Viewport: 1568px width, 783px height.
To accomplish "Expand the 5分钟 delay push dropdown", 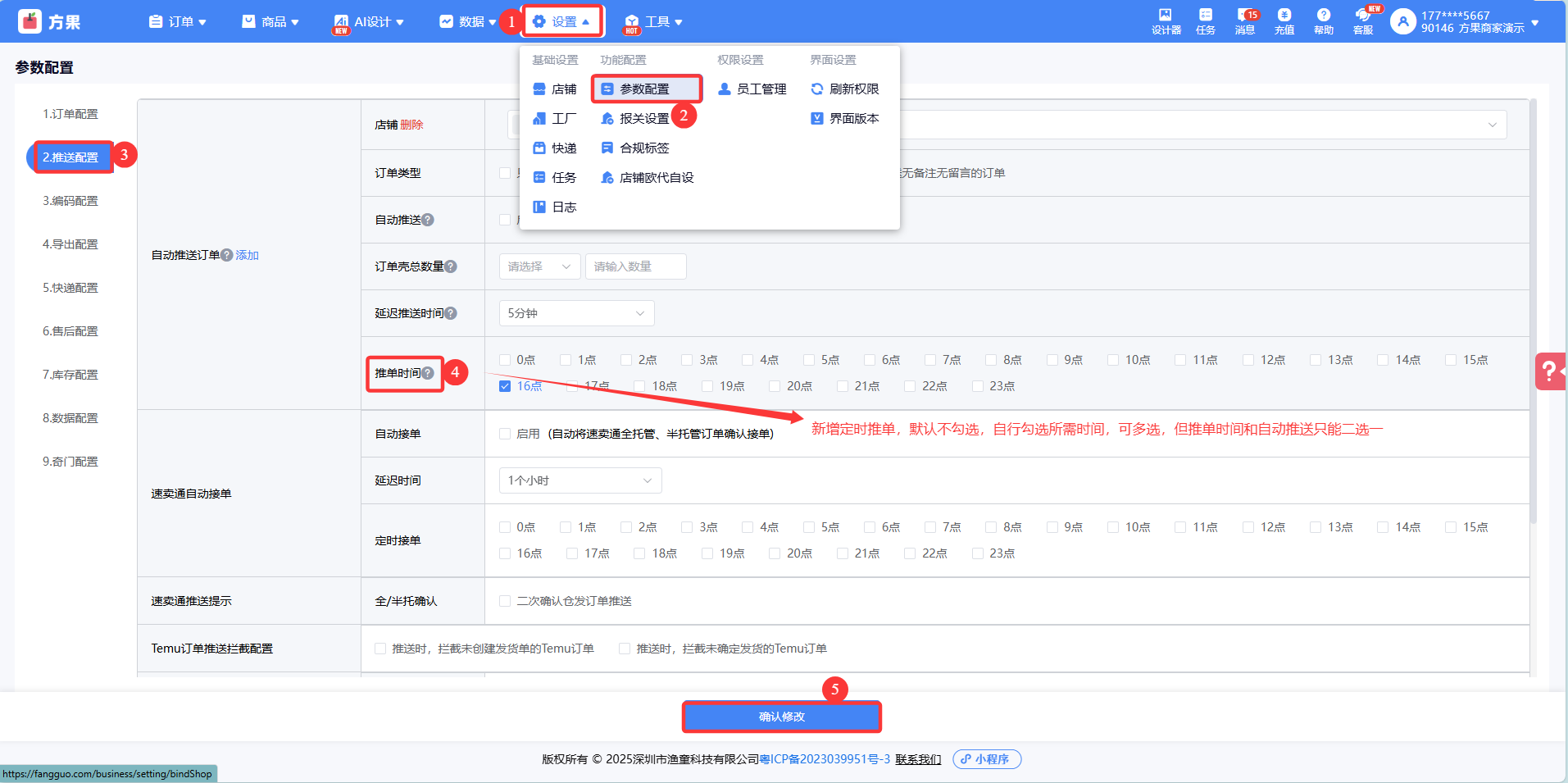I will pos(576,313).
